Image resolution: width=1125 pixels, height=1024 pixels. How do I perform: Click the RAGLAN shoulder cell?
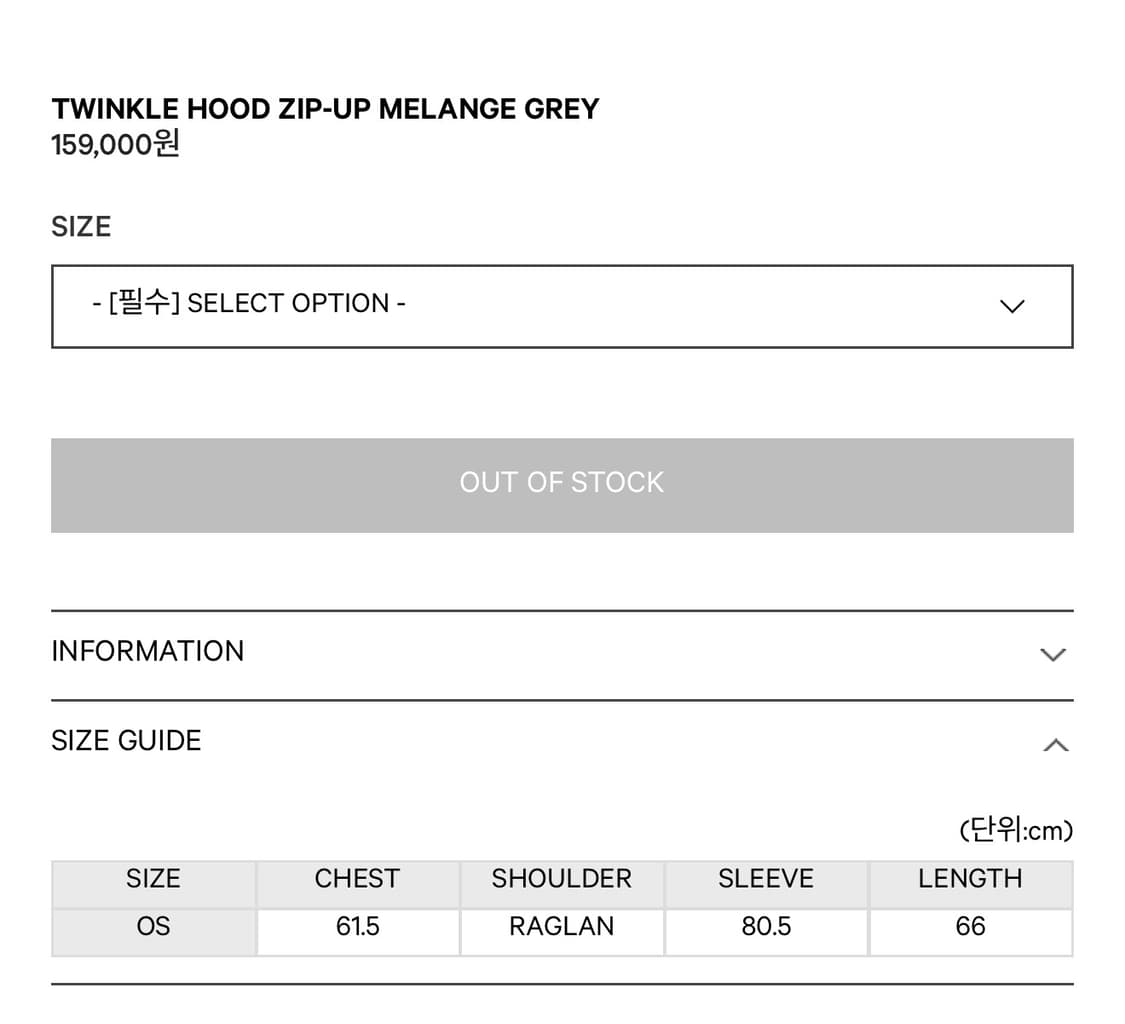point(561,927)
